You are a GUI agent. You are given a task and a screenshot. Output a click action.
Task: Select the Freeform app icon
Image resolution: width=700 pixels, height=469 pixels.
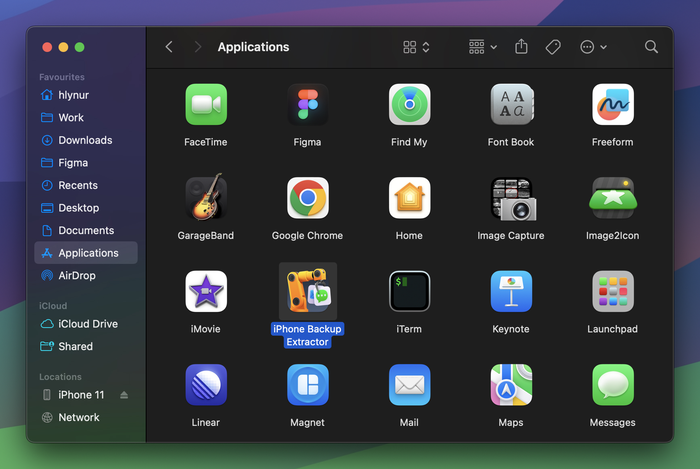[x=613, y=104]
